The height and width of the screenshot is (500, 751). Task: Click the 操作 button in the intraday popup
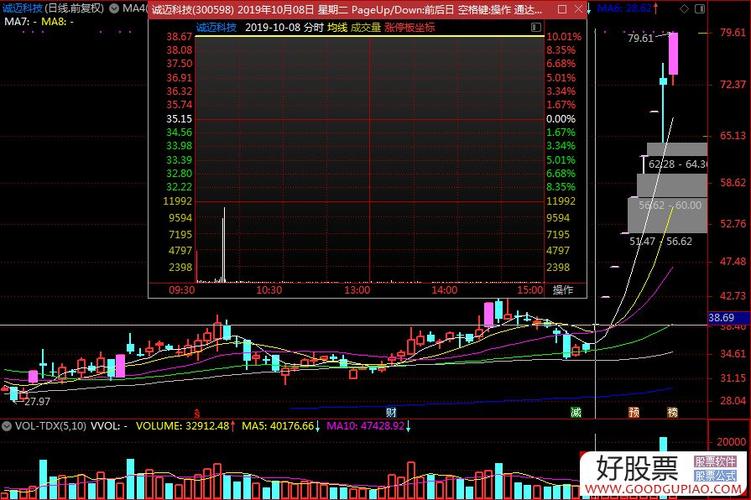pyautogui.click(x=563, y=290)
